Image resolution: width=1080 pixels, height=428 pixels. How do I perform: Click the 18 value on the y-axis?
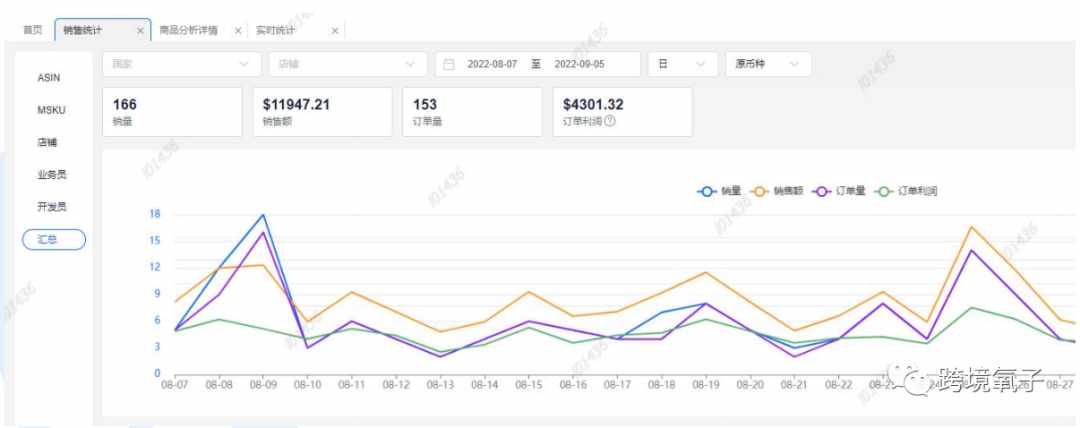[x=154, y=214]
